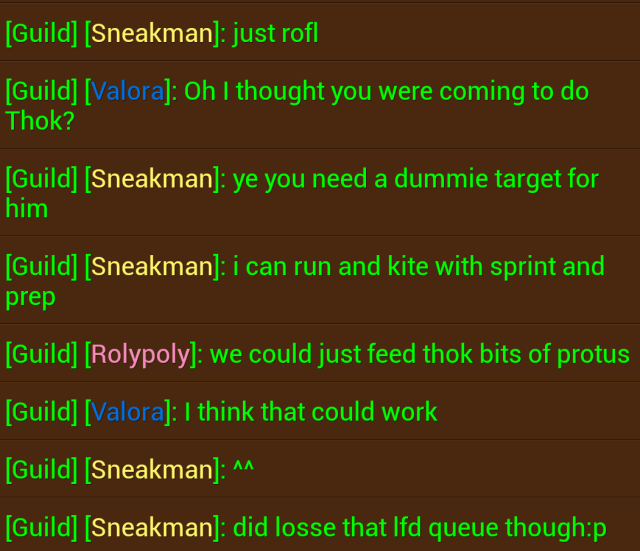This screenshot has width=640, height=551.
Task: Select Guild tag on the lfd queue message
Action: pyautogui.click(x=42, y=527)
